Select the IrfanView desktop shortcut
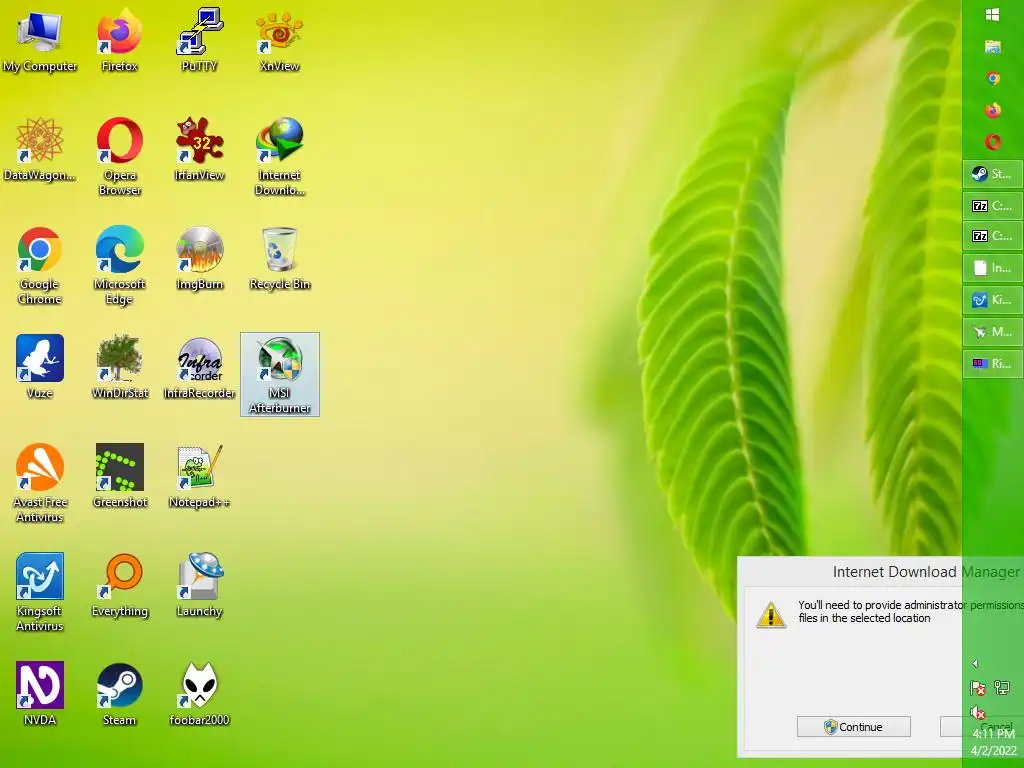The image size is (1024, 768). (x=199, y=150)
